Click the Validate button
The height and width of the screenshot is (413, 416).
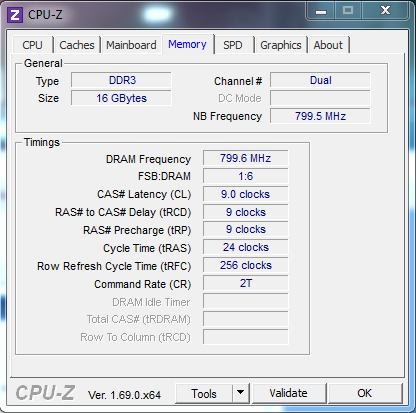[289, 393]
